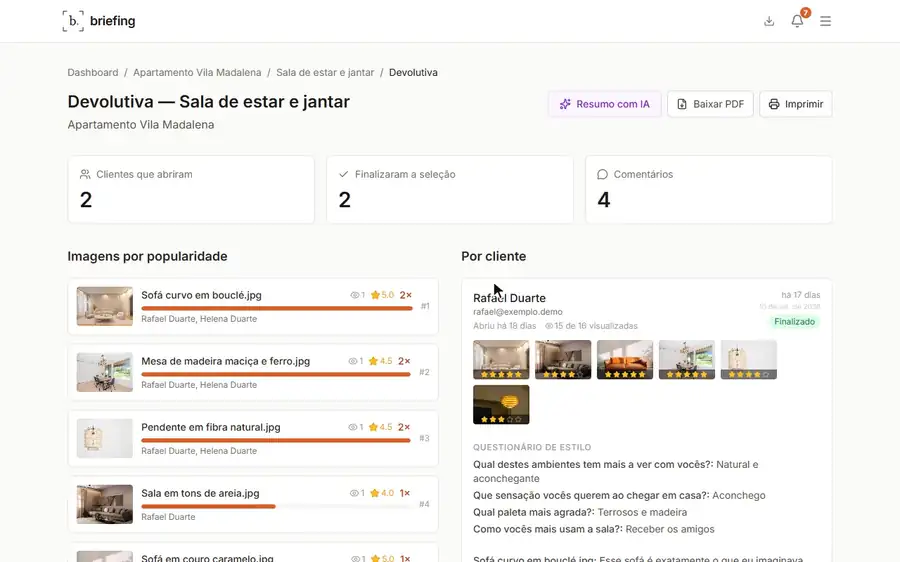Viewport: 900px width, 562px height.
Task: Click the Devolutiva current breadcrumb
Action: [x=413, y=72]
